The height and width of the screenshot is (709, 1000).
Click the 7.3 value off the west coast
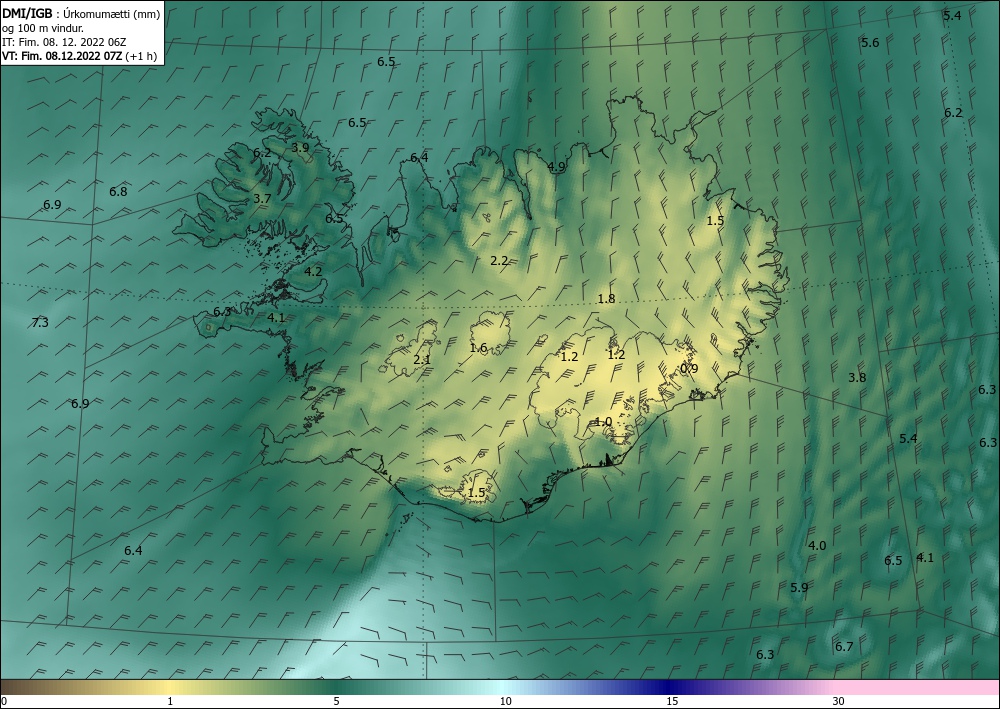tap(40, 323)
